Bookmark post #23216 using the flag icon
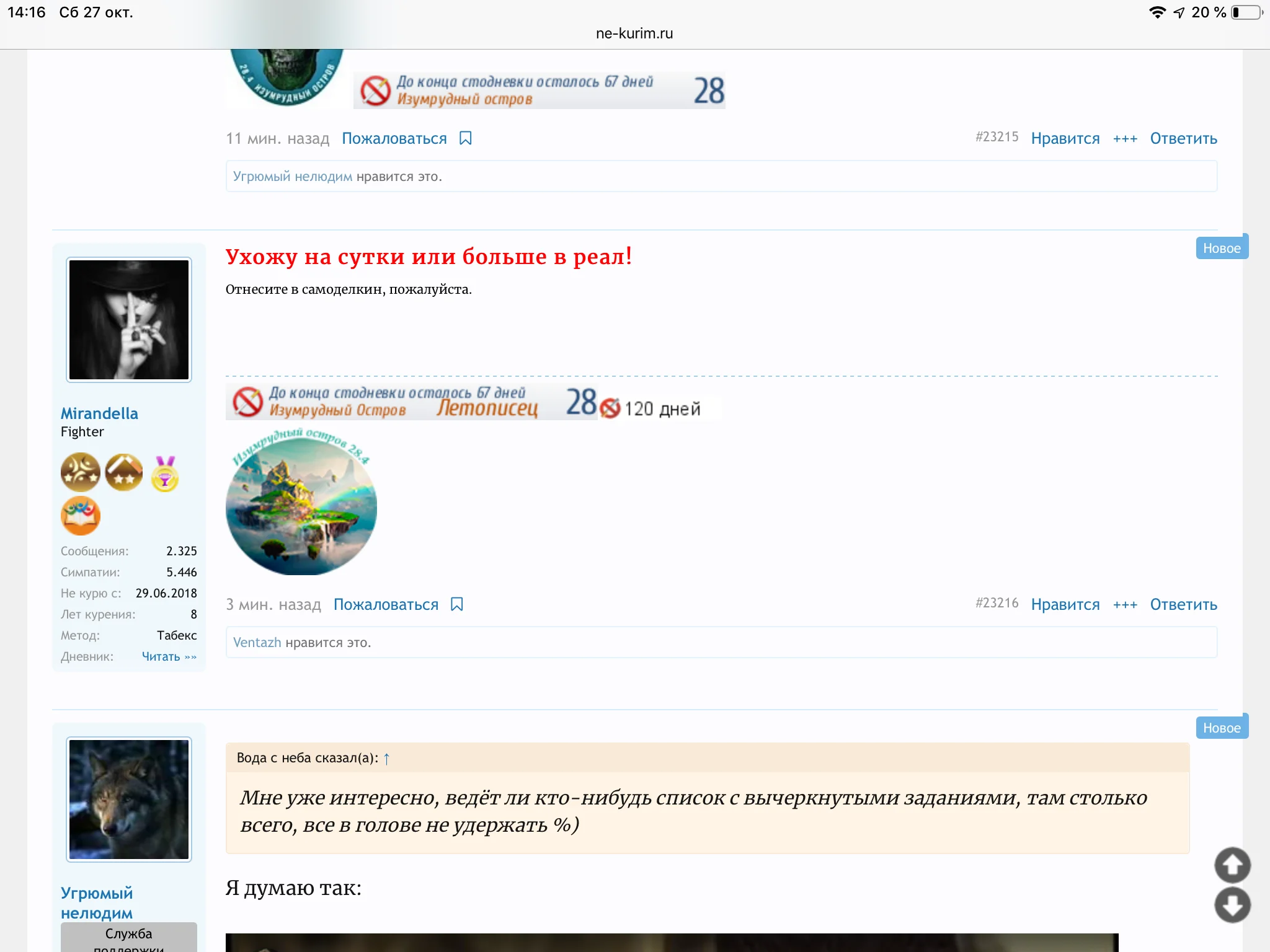 [x=457, y=604]
